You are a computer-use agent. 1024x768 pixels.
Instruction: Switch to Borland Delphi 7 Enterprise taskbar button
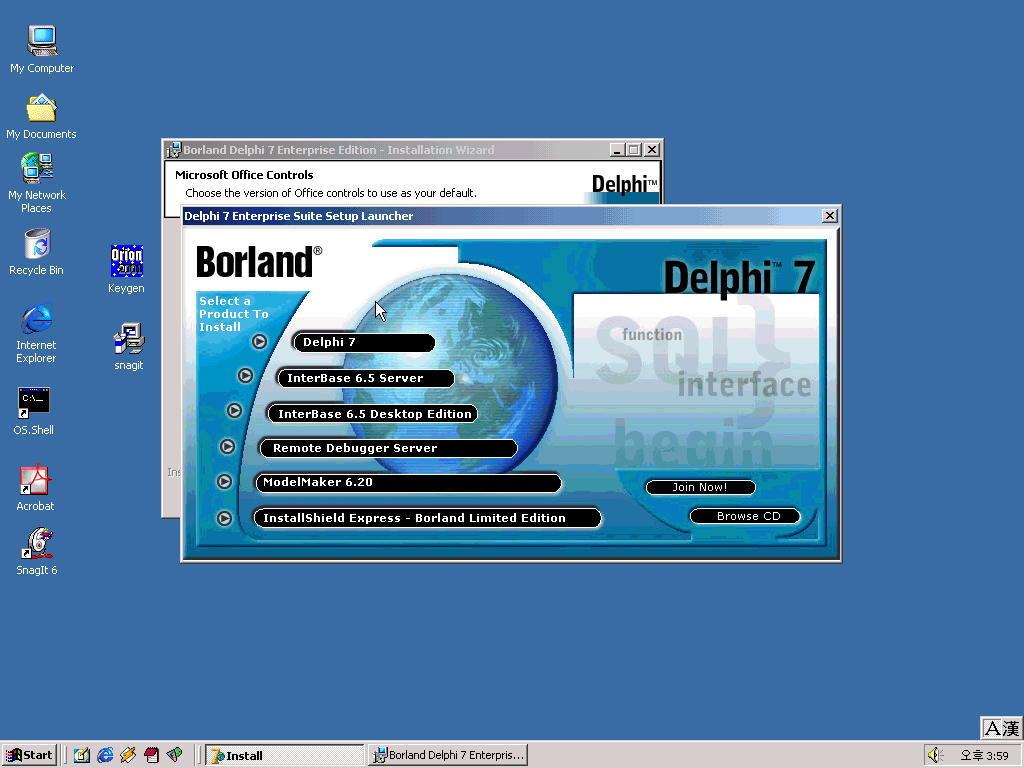tap(447, 755)
